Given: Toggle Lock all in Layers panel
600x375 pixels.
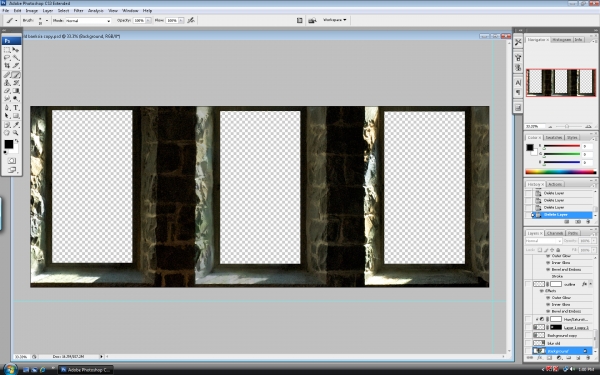Looking at the screenshot, I should click(558, 250).
